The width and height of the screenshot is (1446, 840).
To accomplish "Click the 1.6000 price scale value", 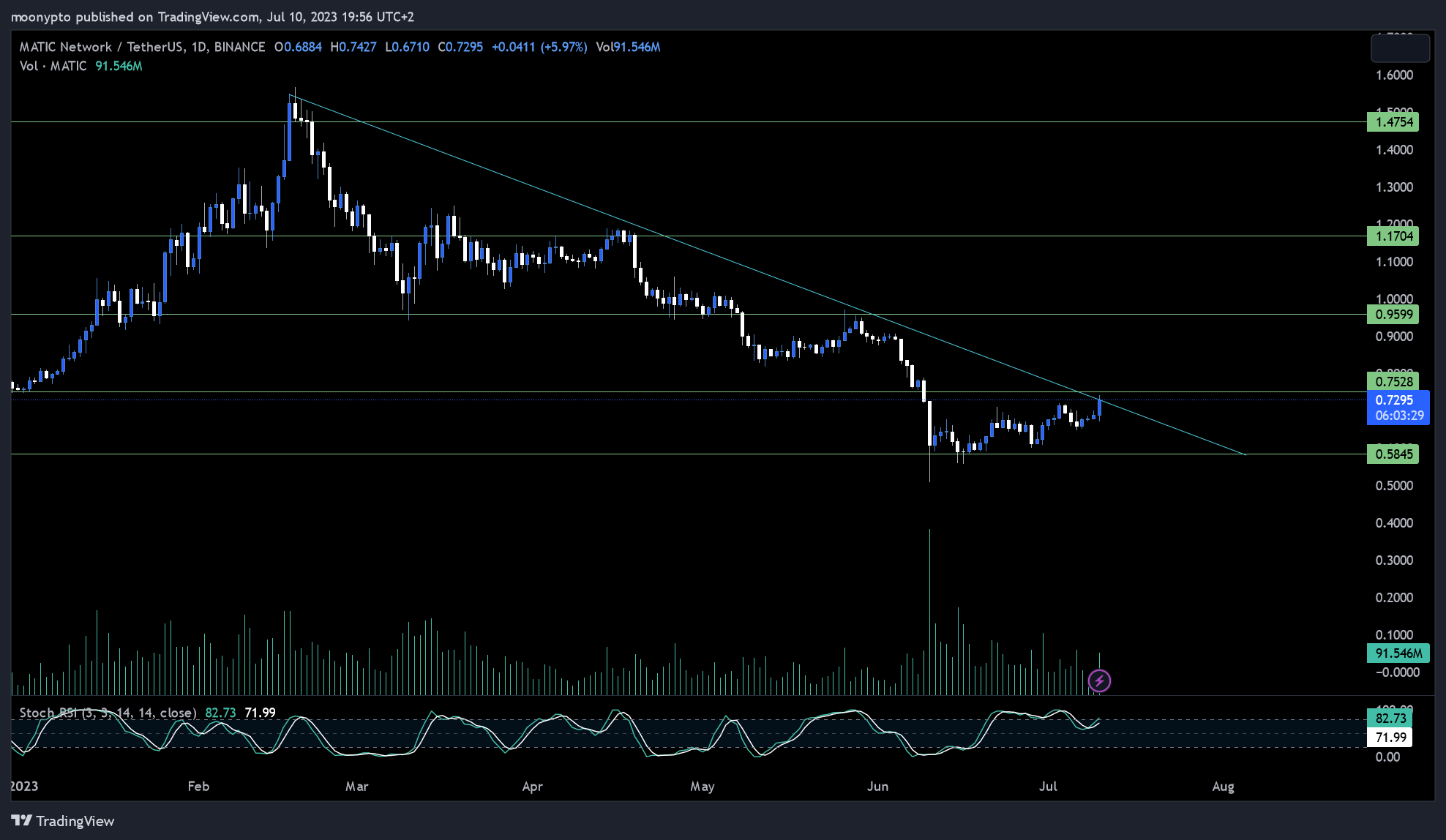I will (1394, 75).
